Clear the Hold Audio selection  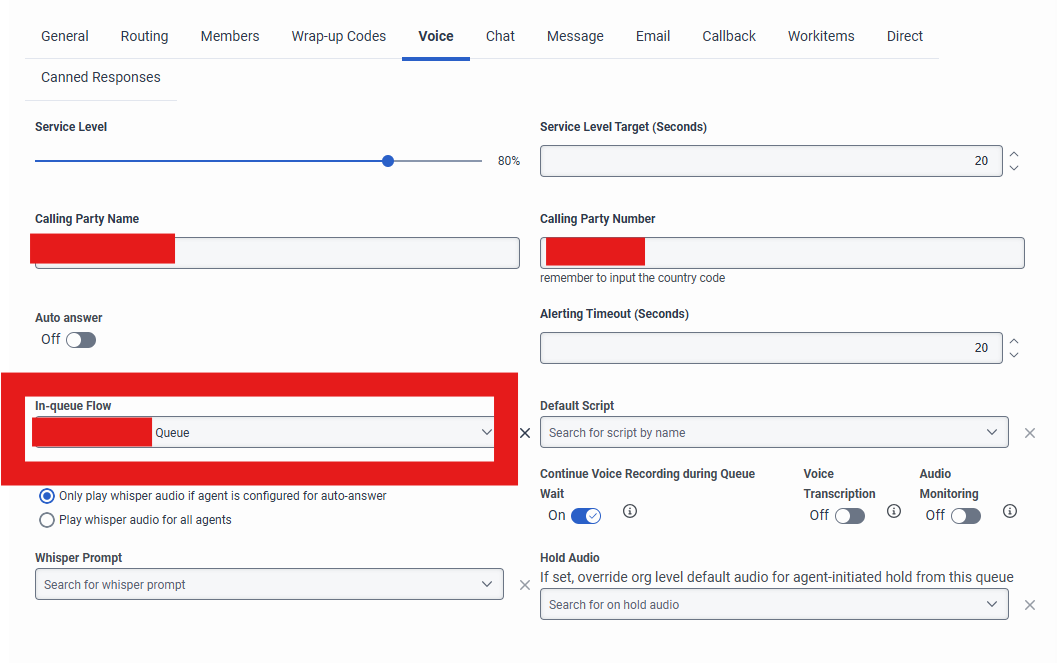pos(1030,605)
